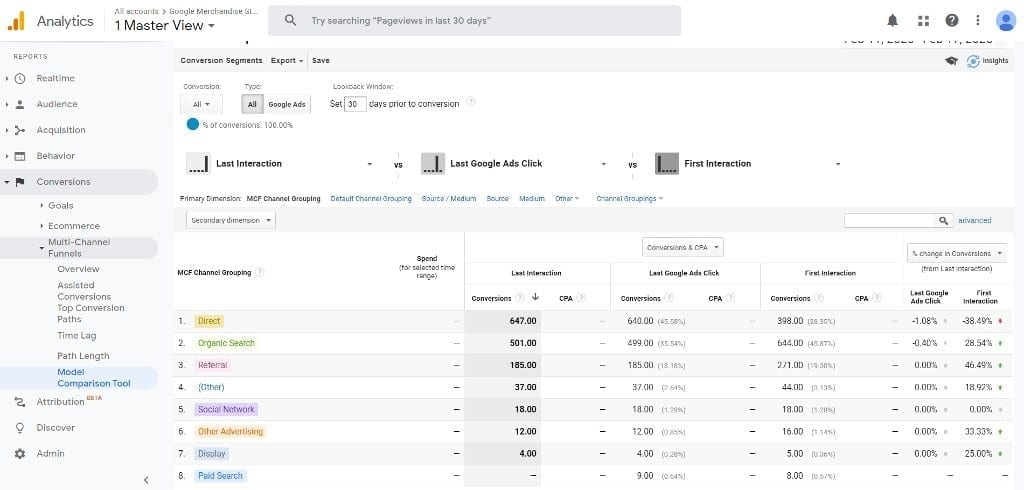Open the Google apps grid icon

pos(923,21)
